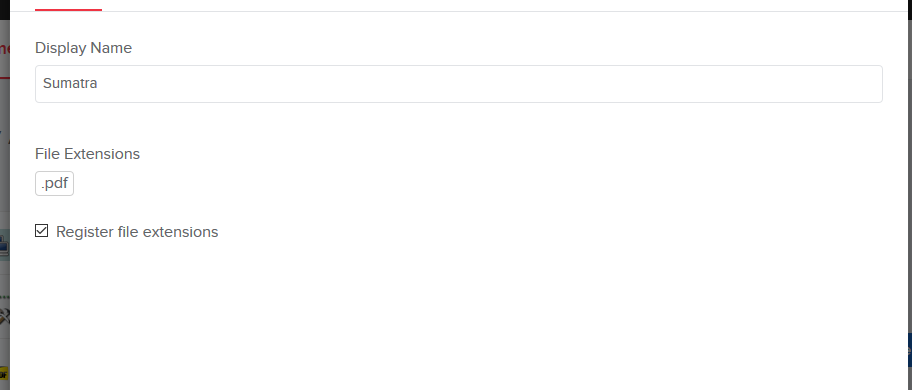Place cursor after the text 'Sumatra'
This screenshot has height=390, width=912.
coord(98,84)
